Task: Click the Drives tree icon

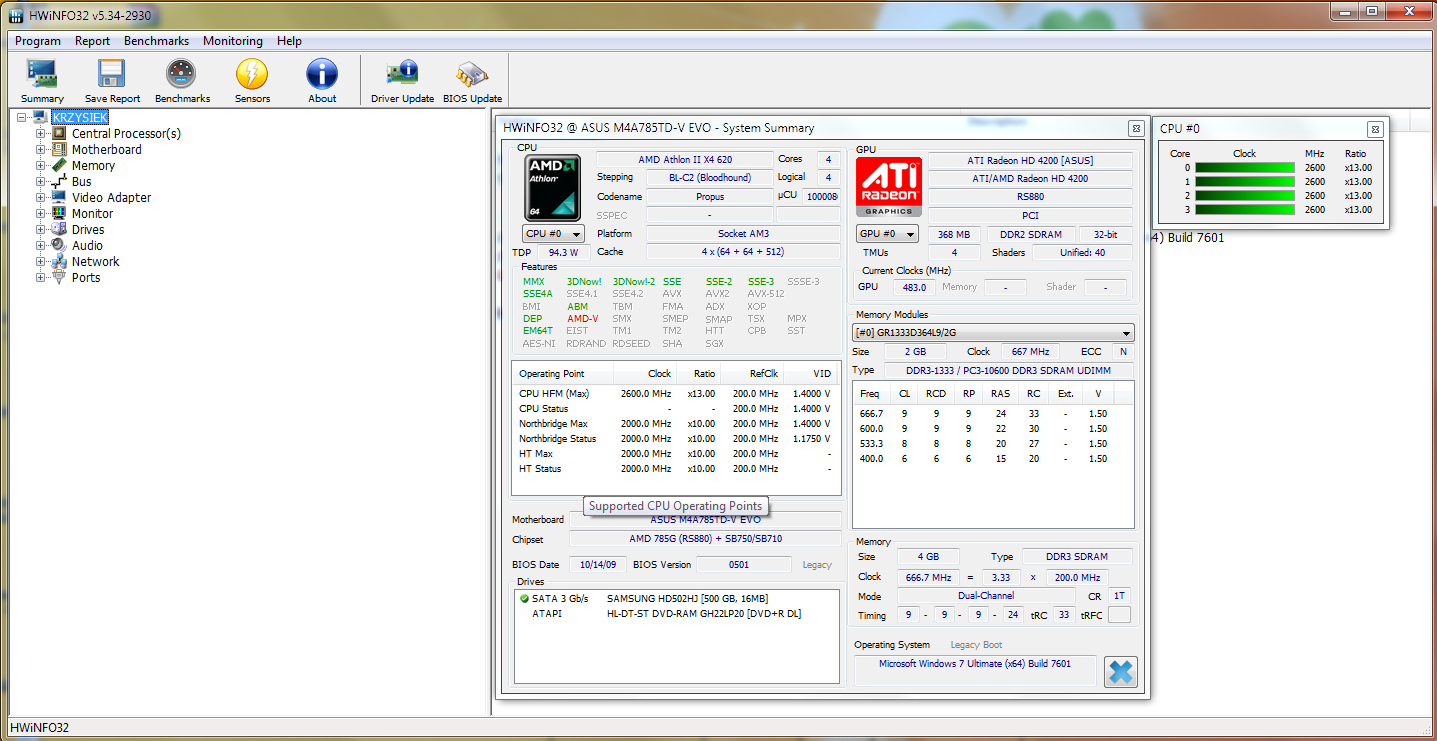Action: pyautogui.click(x=59, y=229)
